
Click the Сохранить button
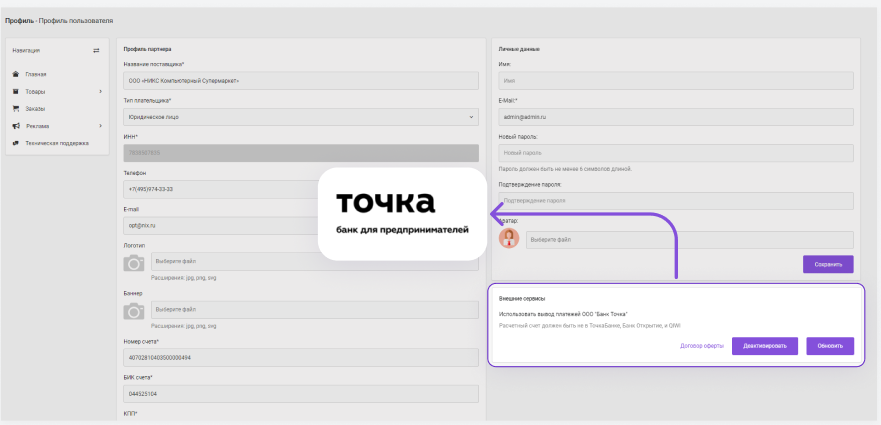(828, 265)
